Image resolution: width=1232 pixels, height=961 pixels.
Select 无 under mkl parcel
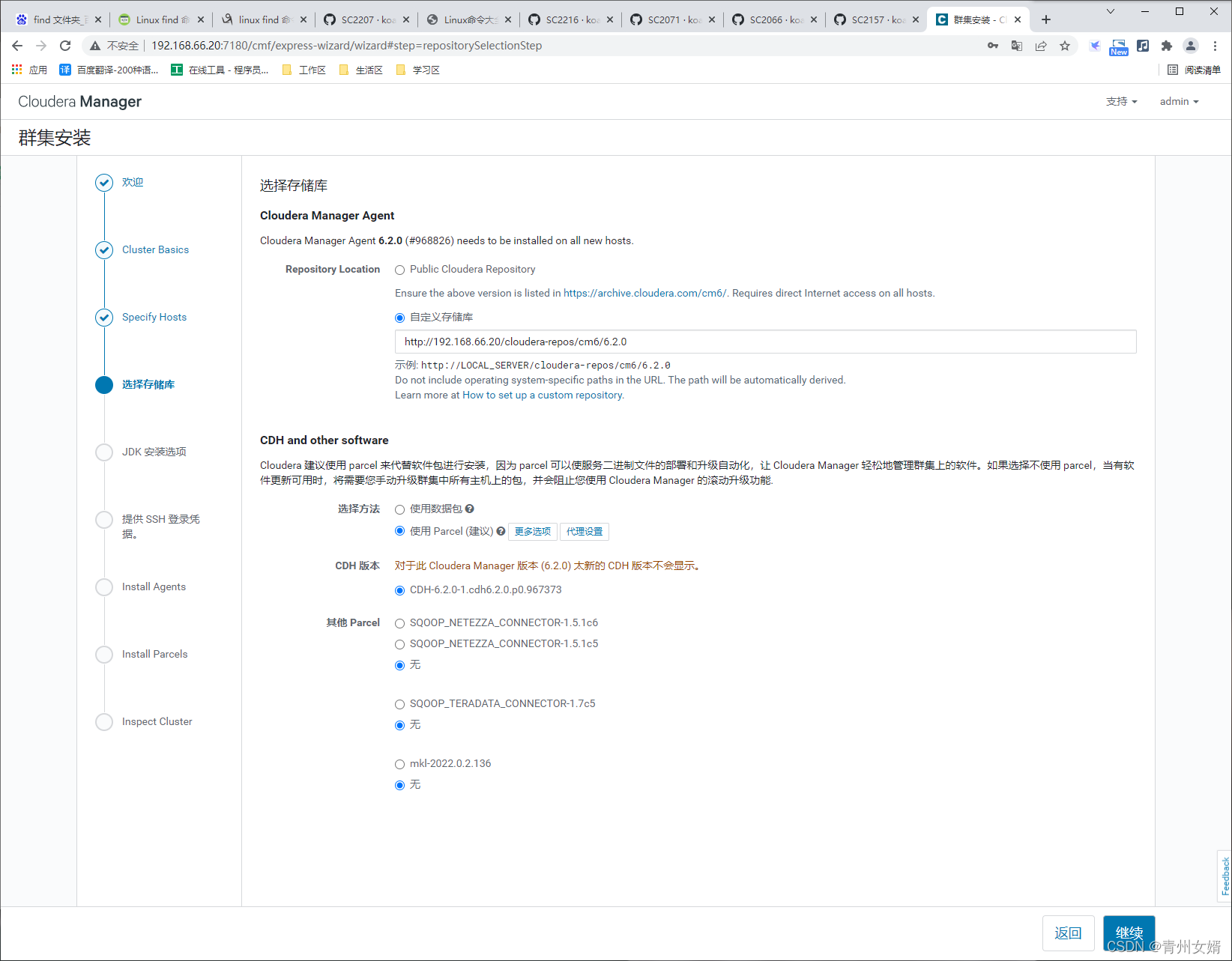pyautogui.click(x=399, y=785)
